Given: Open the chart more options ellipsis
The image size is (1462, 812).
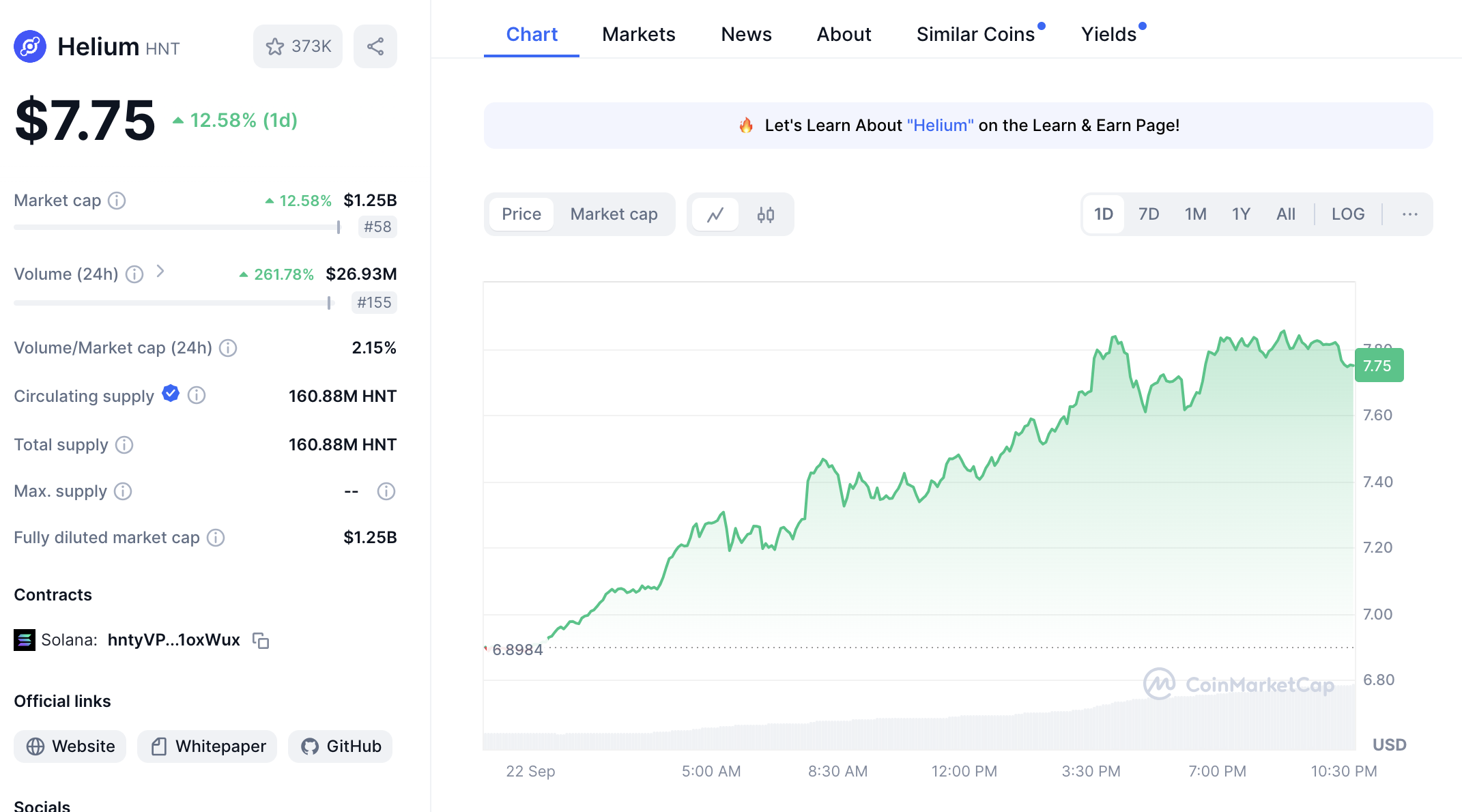Looking at the screenshot, I should coord(1410,214).
